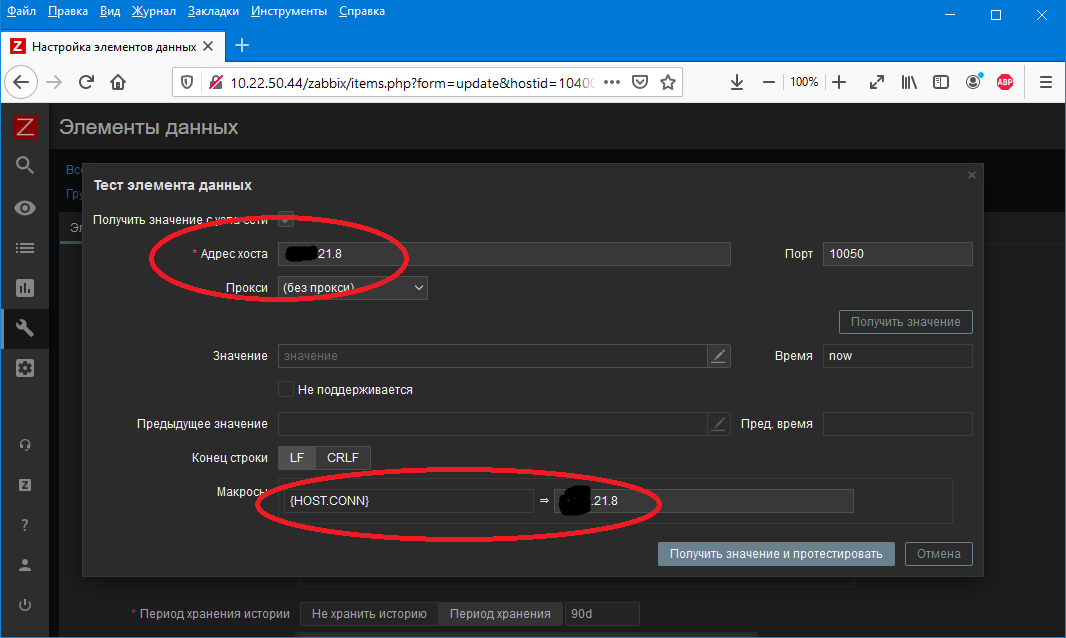
Task: Toggle Получить значение с узла сети checkbox
Action: pos(286,218)
